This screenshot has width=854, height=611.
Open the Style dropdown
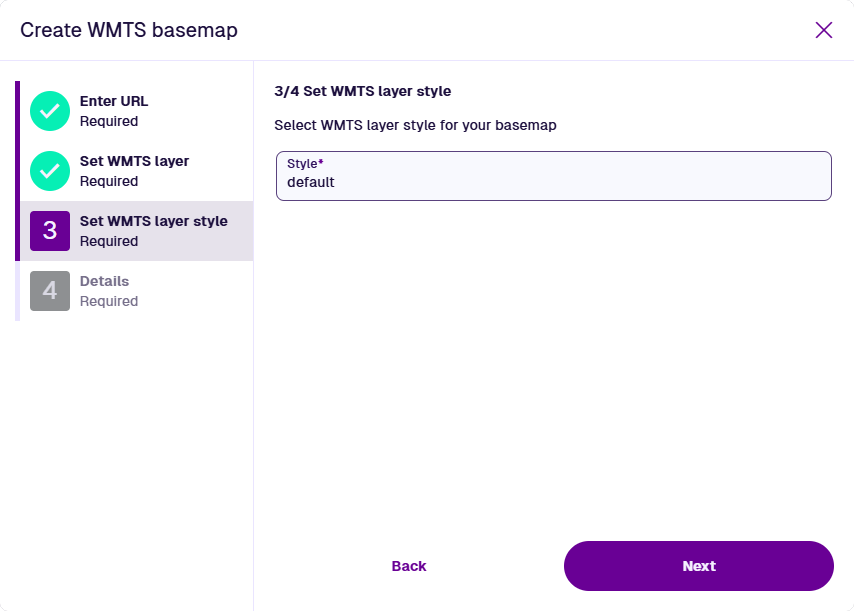coord(553,176)
